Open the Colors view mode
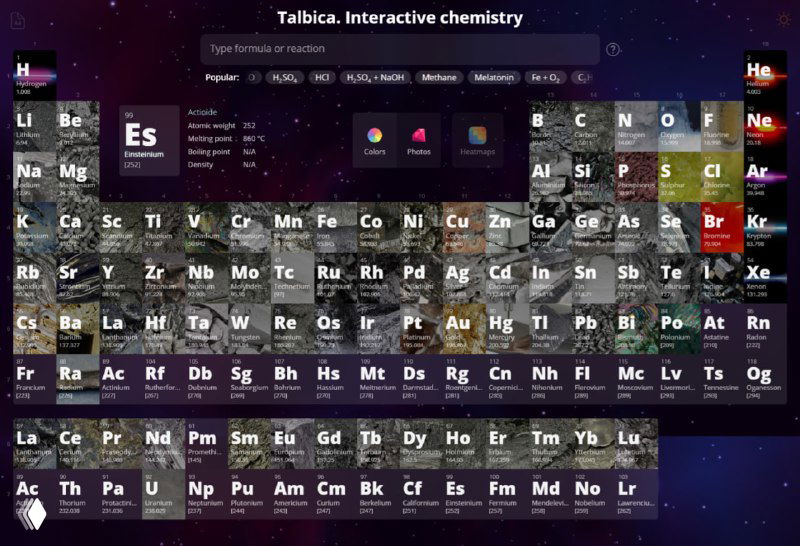The height and width of the screenshot is (546, 800). click(x=375, y=140)
